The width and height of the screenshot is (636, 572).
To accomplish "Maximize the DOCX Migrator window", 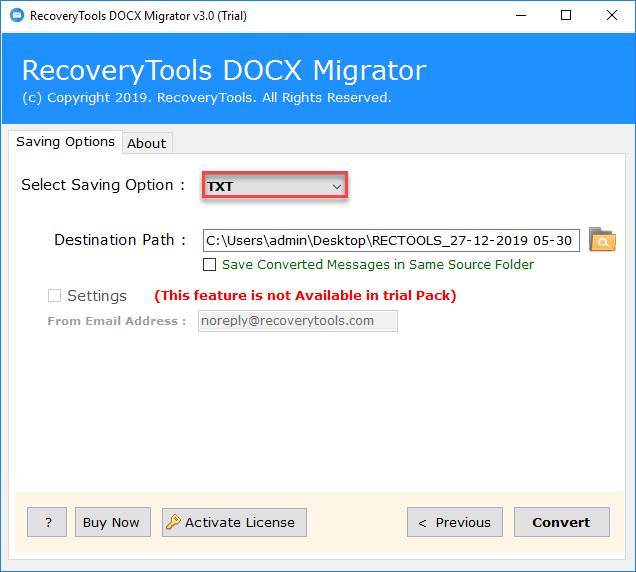I will [566, 16].
